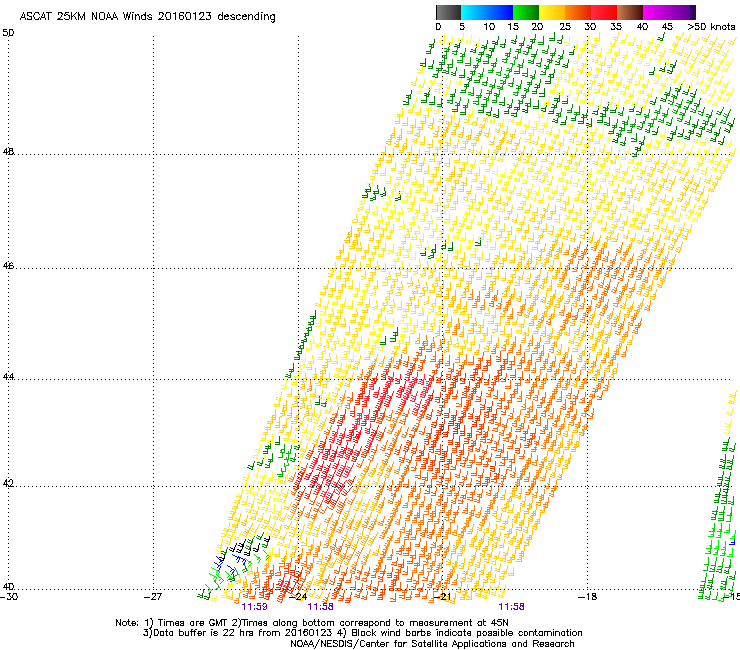Click the longitude label '-27'
This screenshot has height=650, width=740.
point(152,597)
